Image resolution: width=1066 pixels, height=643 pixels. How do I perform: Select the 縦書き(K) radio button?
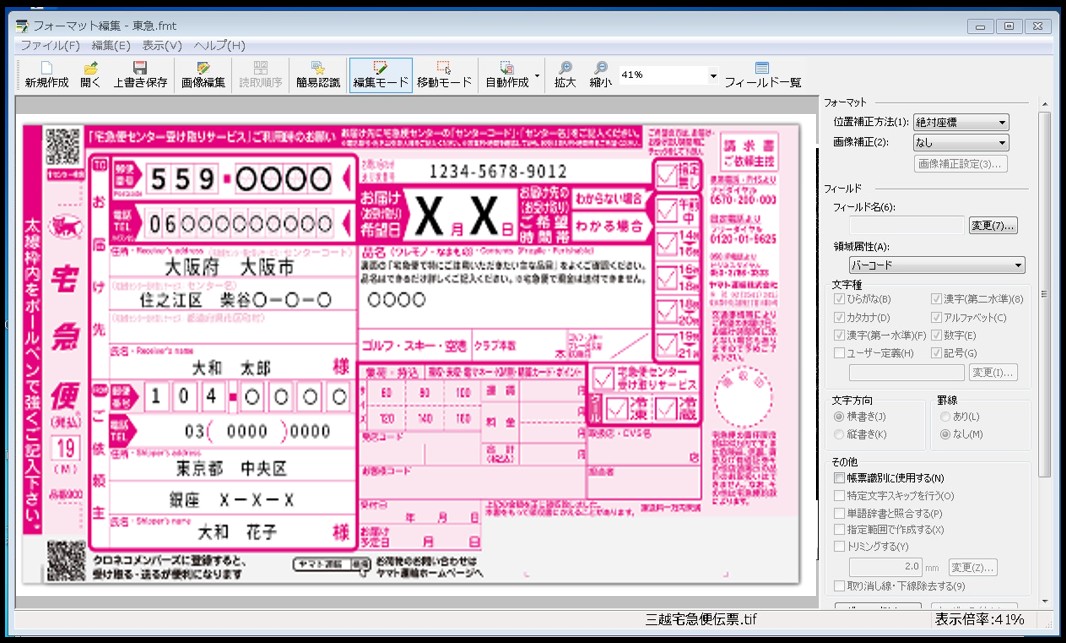839,434
